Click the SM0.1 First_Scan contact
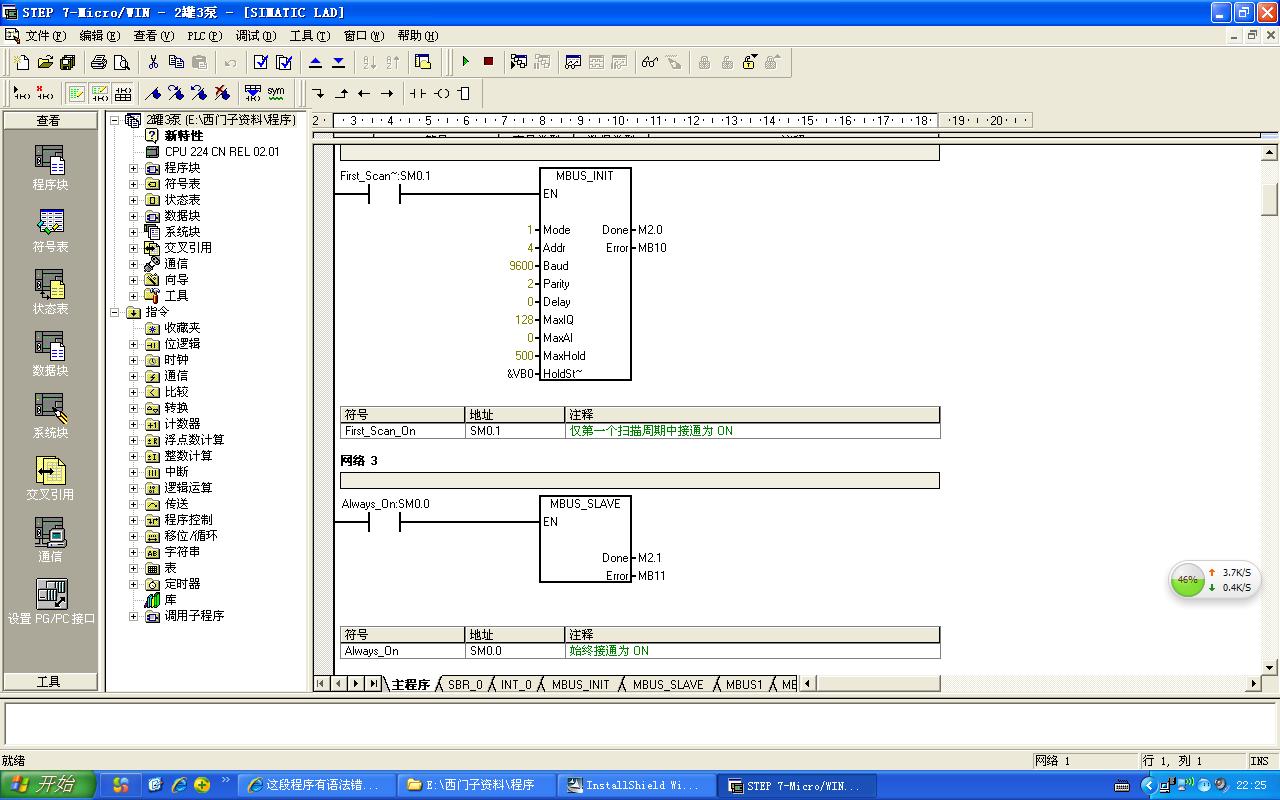Screen dimensions: 1280x800 point(385,194)
